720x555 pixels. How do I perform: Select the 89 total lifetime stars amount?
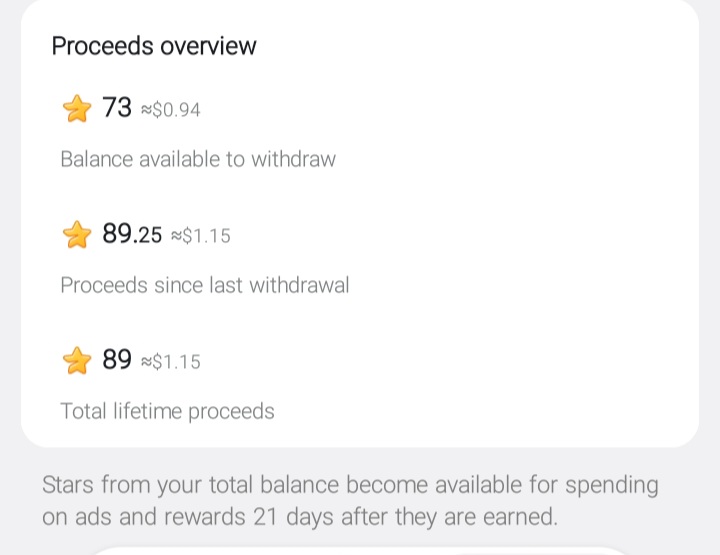[117, 359]
